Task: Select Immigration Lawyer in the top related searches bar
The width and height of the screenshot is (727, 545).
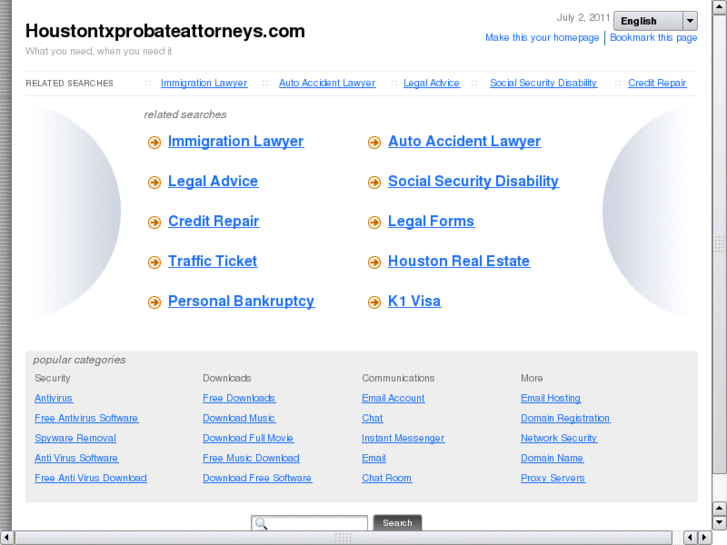Action: 204,83
